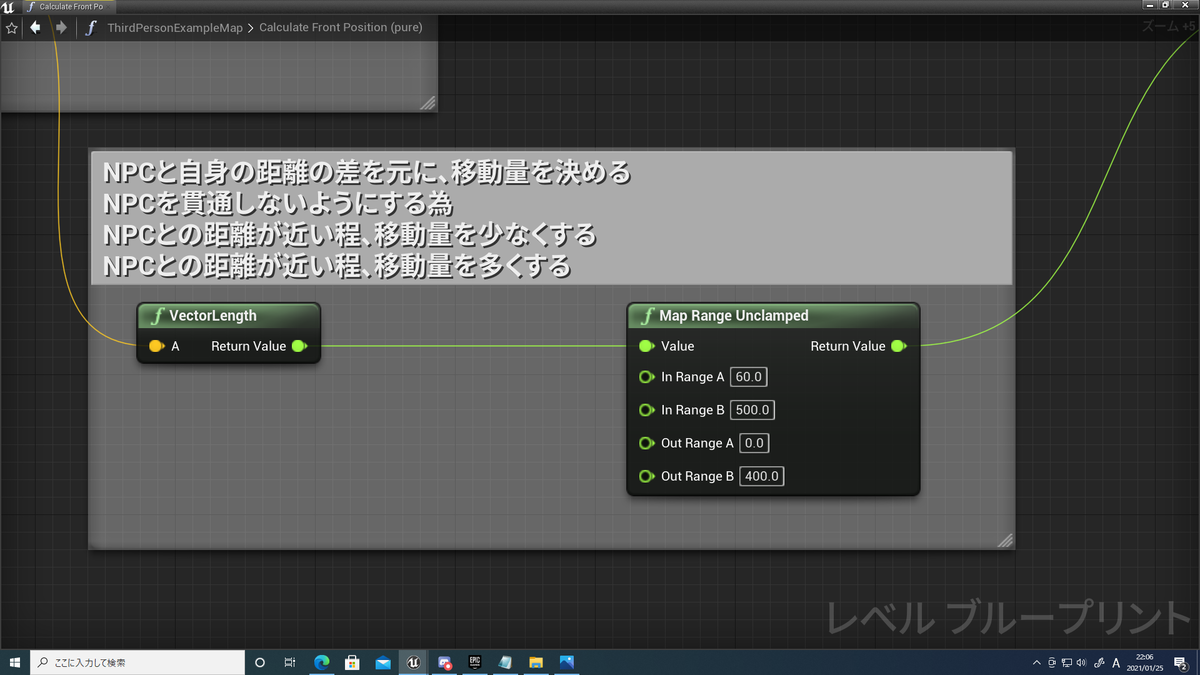Open the Action Center notification toggle

1180,662
